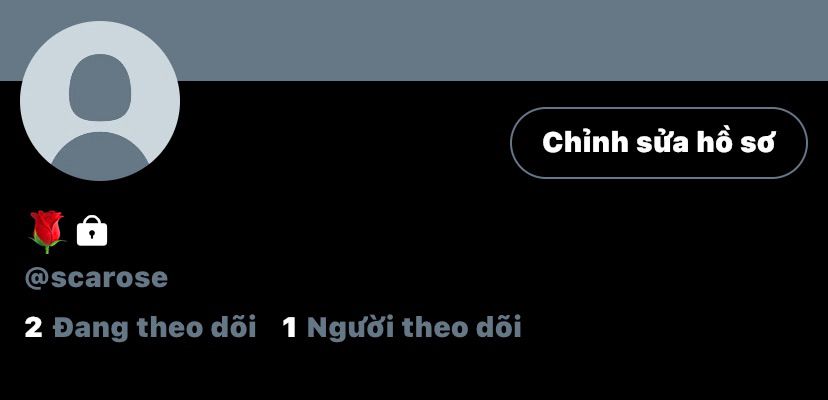
Task: Open the Chỉnh sửa hồ sơ button
Action: pos(658,143)
